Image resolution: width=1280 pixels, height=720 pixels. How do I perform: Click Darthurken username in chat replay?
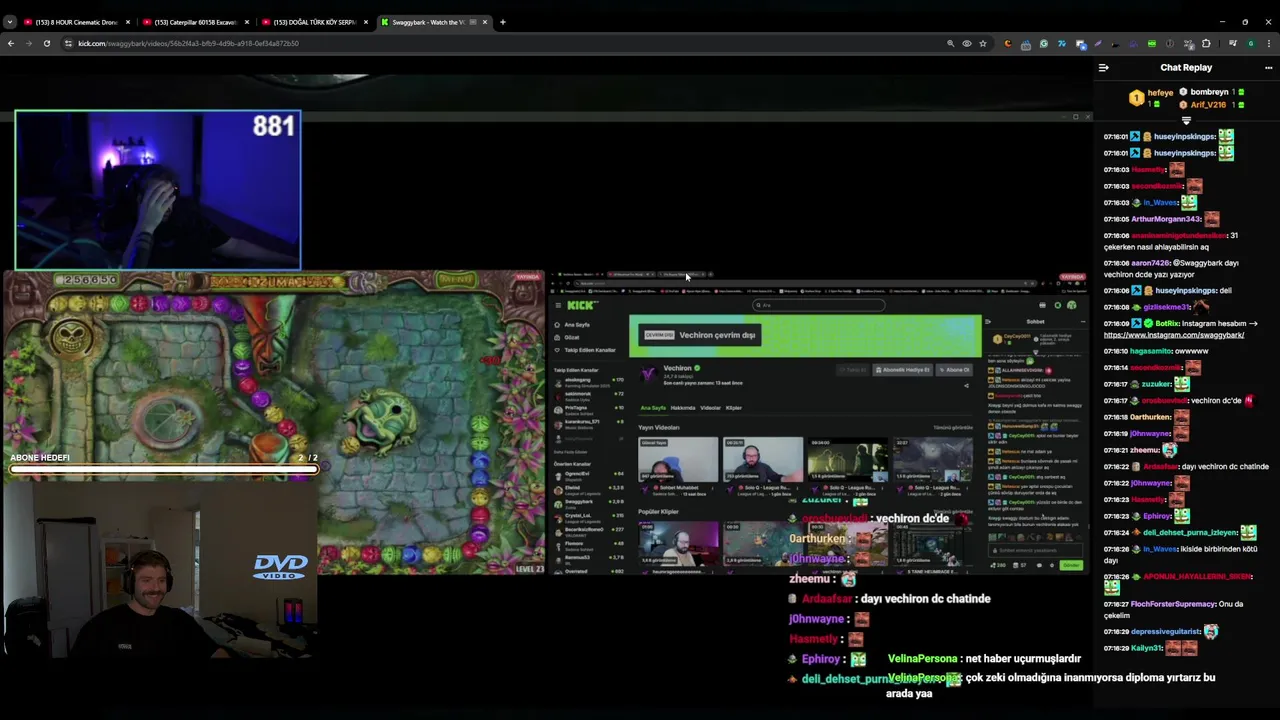click(1150, 417)
